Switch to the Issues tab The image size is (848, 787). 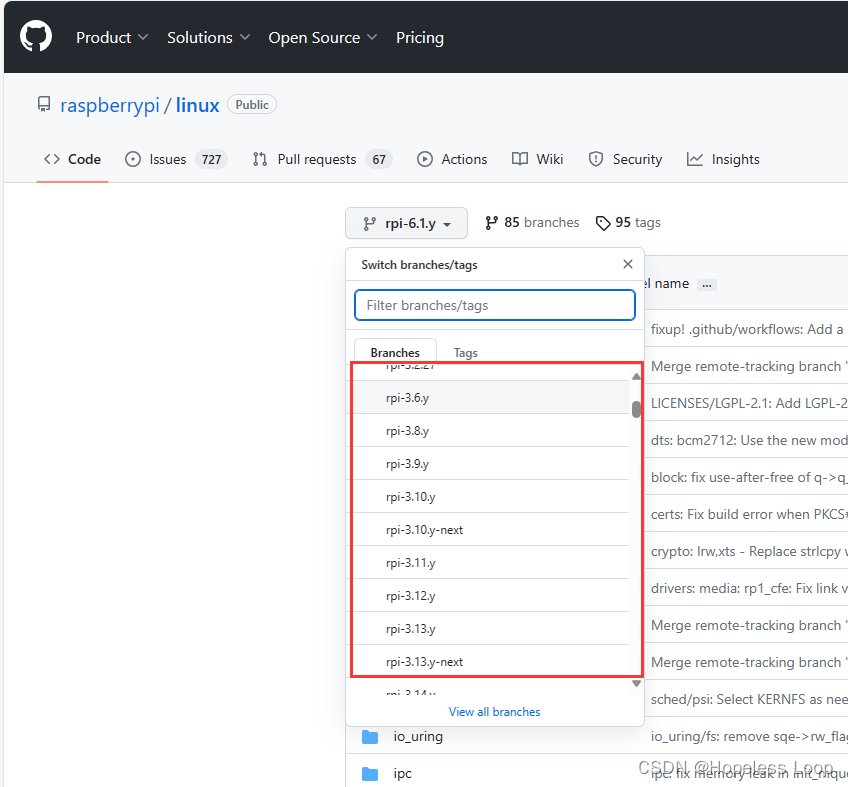pyautogui.click(x=176, y=159)
